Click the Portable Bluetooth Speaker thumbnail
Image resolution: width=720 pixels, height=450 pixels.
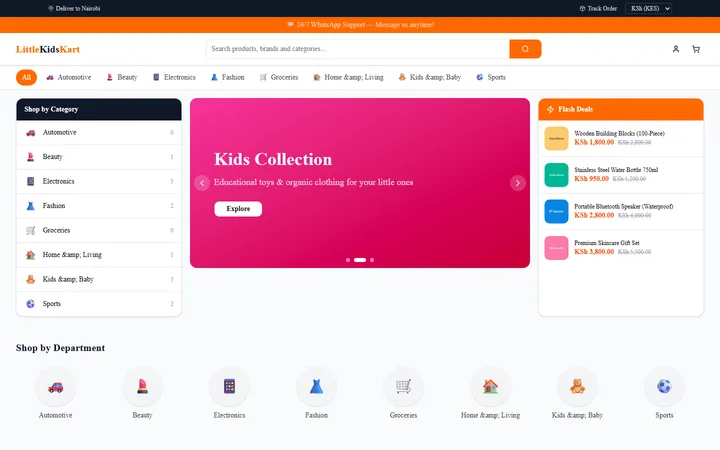(556, 211)
